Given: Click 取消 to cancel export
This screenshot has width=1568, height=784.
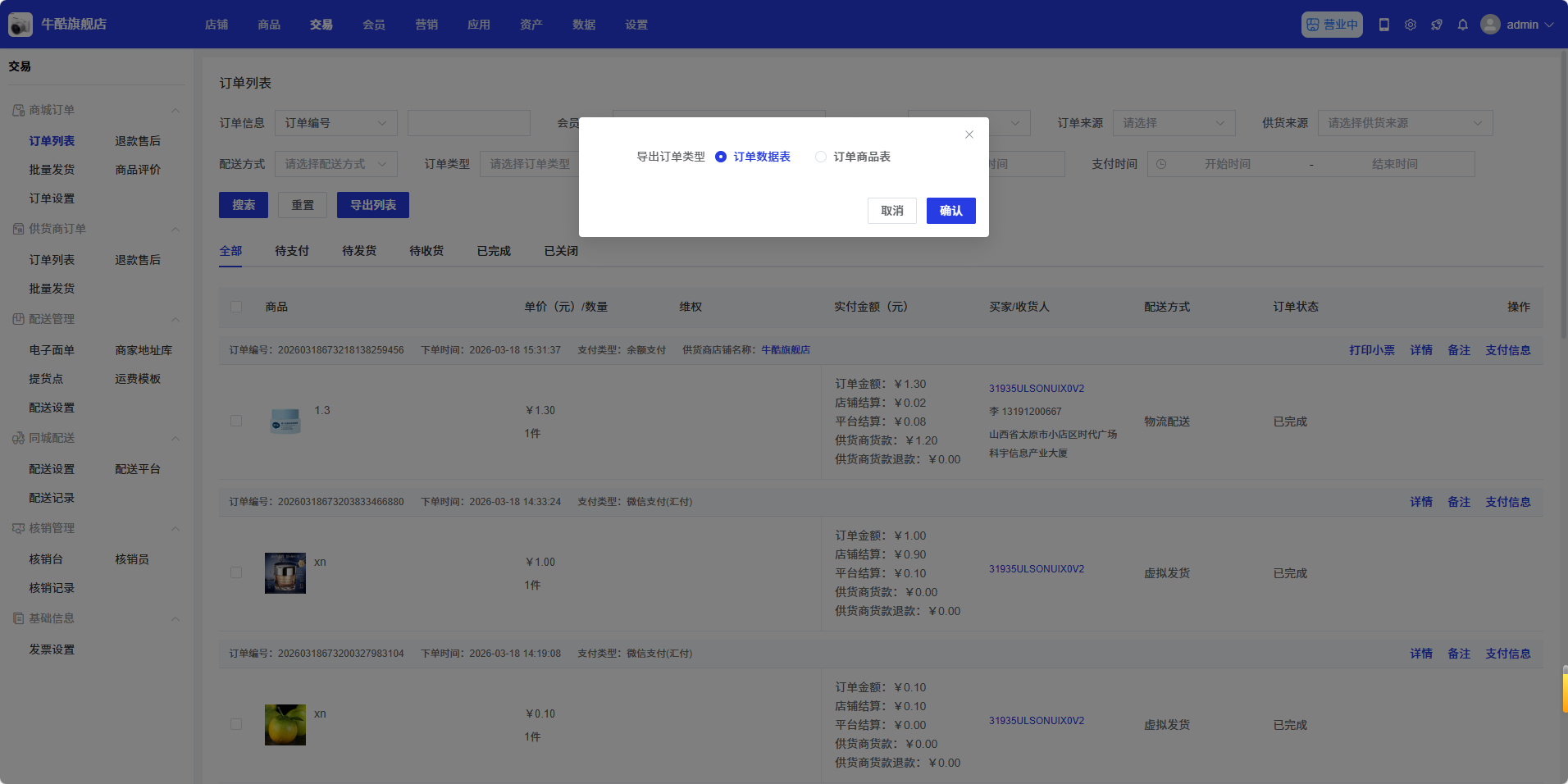Looking at the screenshot, I should click(x=891, y=211).
